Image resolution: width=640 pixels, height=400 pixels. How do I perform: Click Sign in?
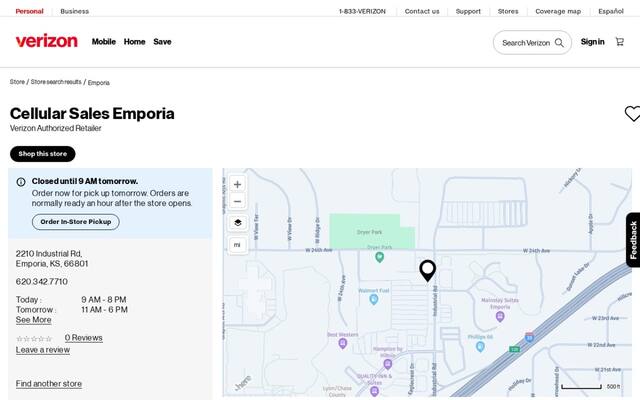(592, 42)
